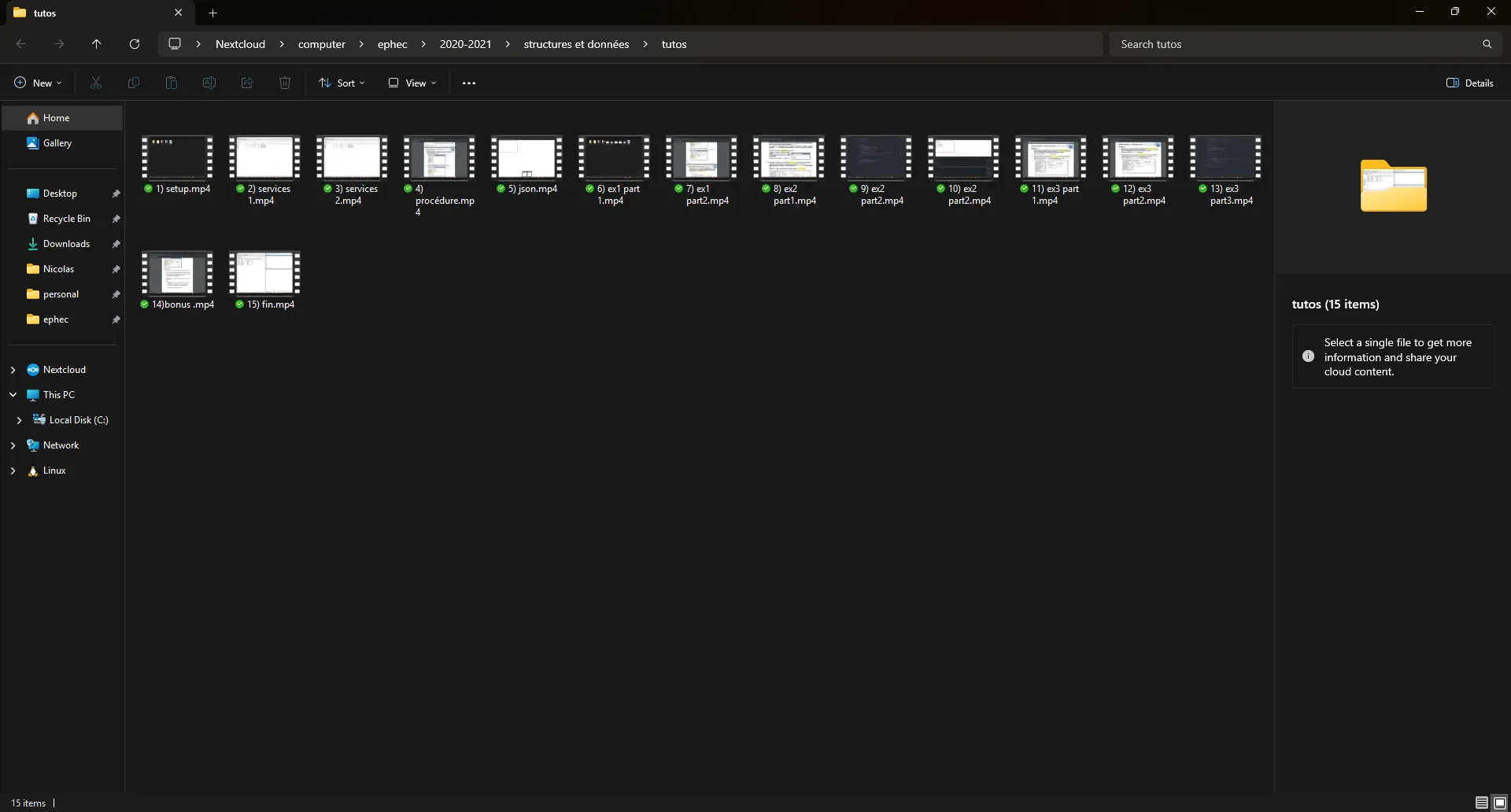The height and width of the screenshot is (812, 1511).
Task: Expand the Nextcloud tree node
Action: click(x=13, y=370)
